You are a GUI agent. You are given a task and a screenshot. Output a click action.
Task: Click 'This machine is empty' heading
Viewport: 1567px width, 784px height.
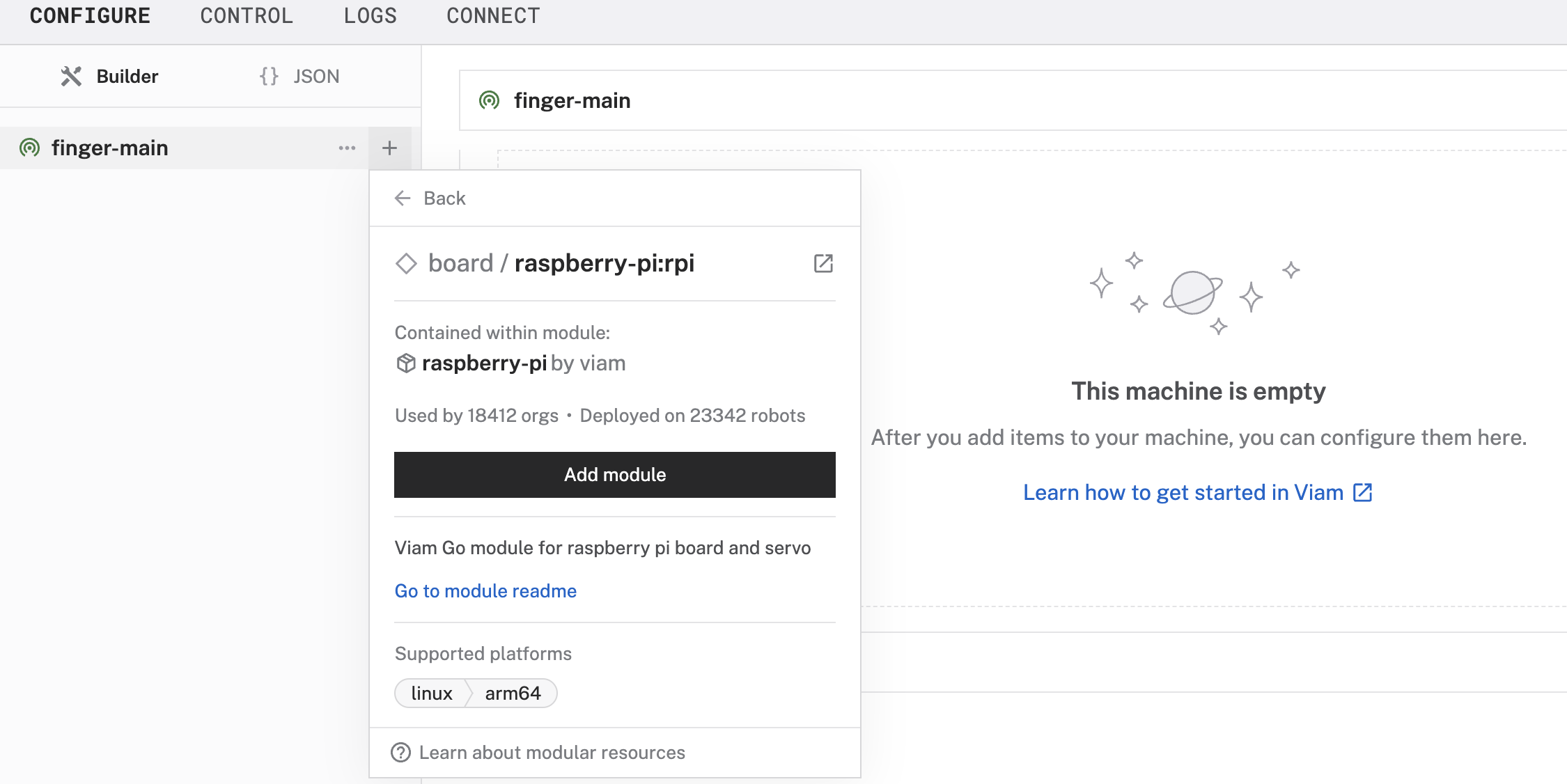1198,391
